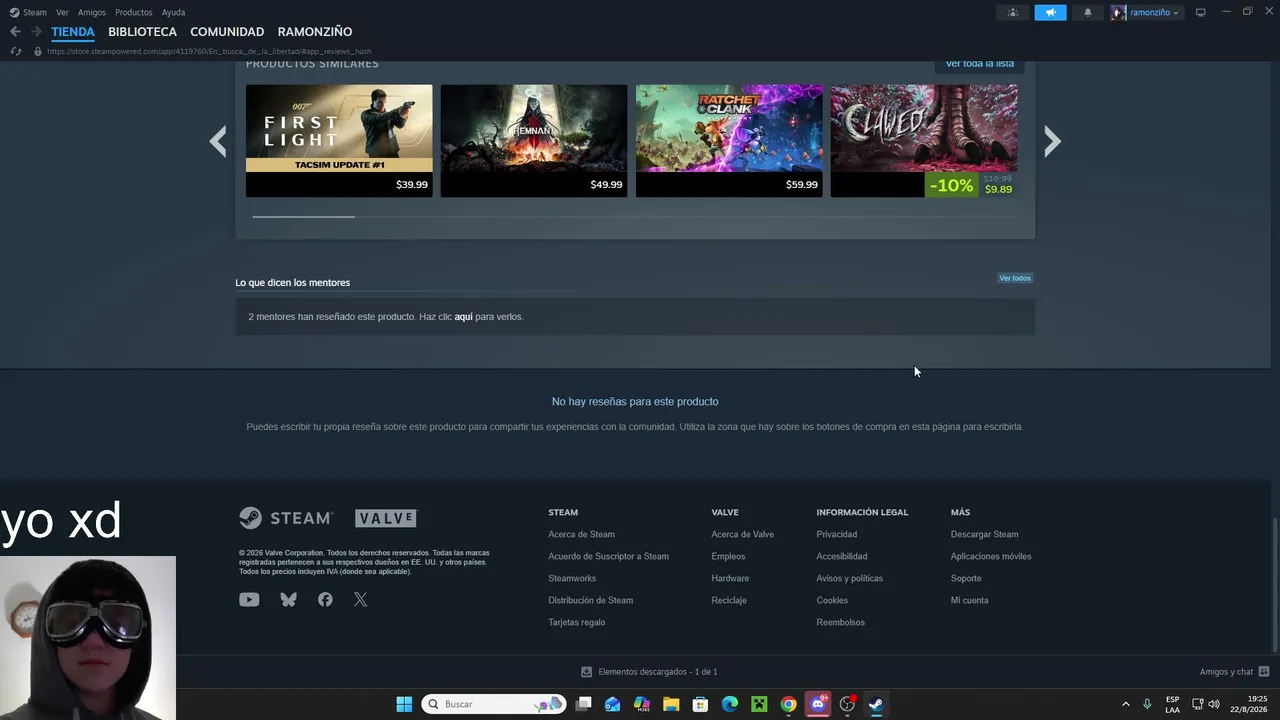This screenshot has height=720, width=1280.
Task: Switch to Discord in the taskbar
Action: pyautogui.click(x=818, y=704)
